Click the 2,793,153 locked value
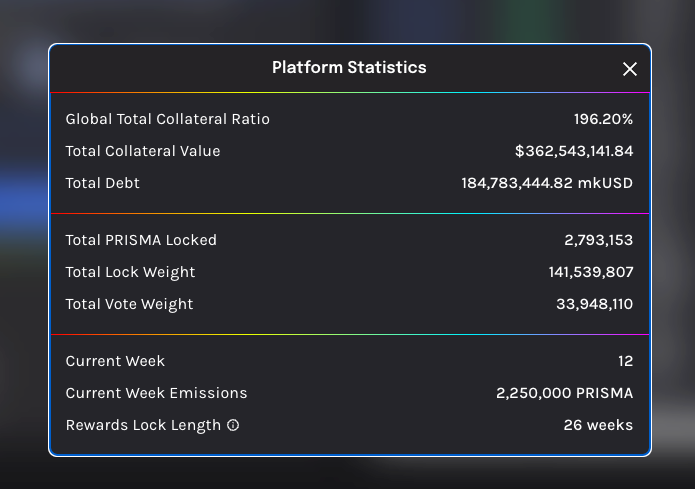Image resolution: width=695 pixels, height=489 pixels. coord(598,240)
